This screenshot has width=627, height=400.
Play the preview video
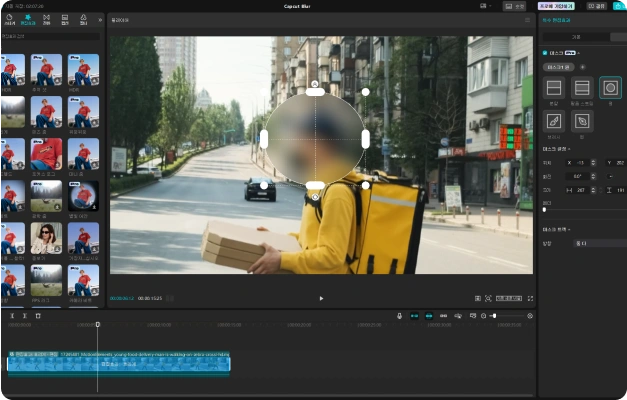click(321, 298)
